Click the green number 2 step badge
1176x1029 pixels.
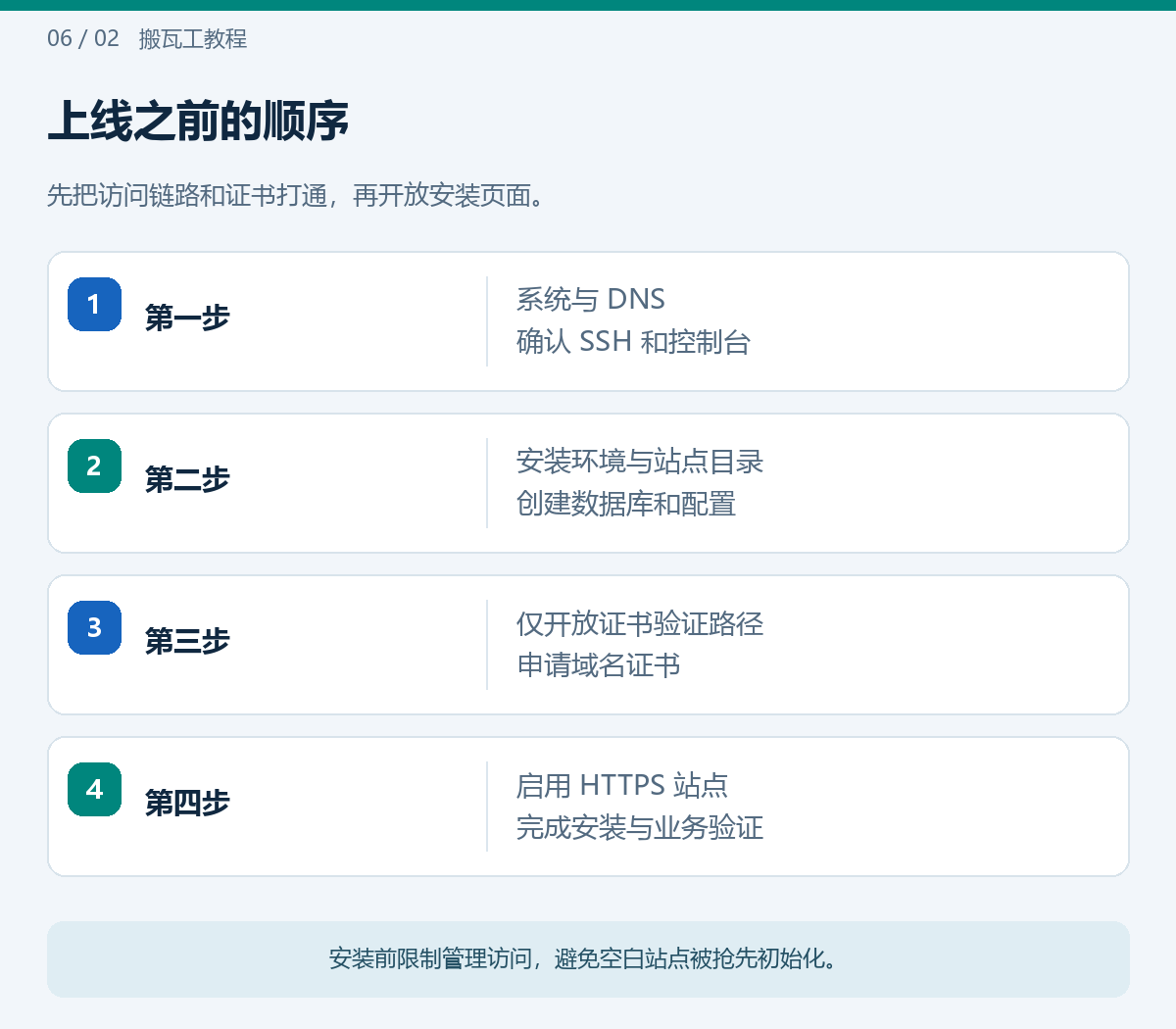tap(94, 465)
